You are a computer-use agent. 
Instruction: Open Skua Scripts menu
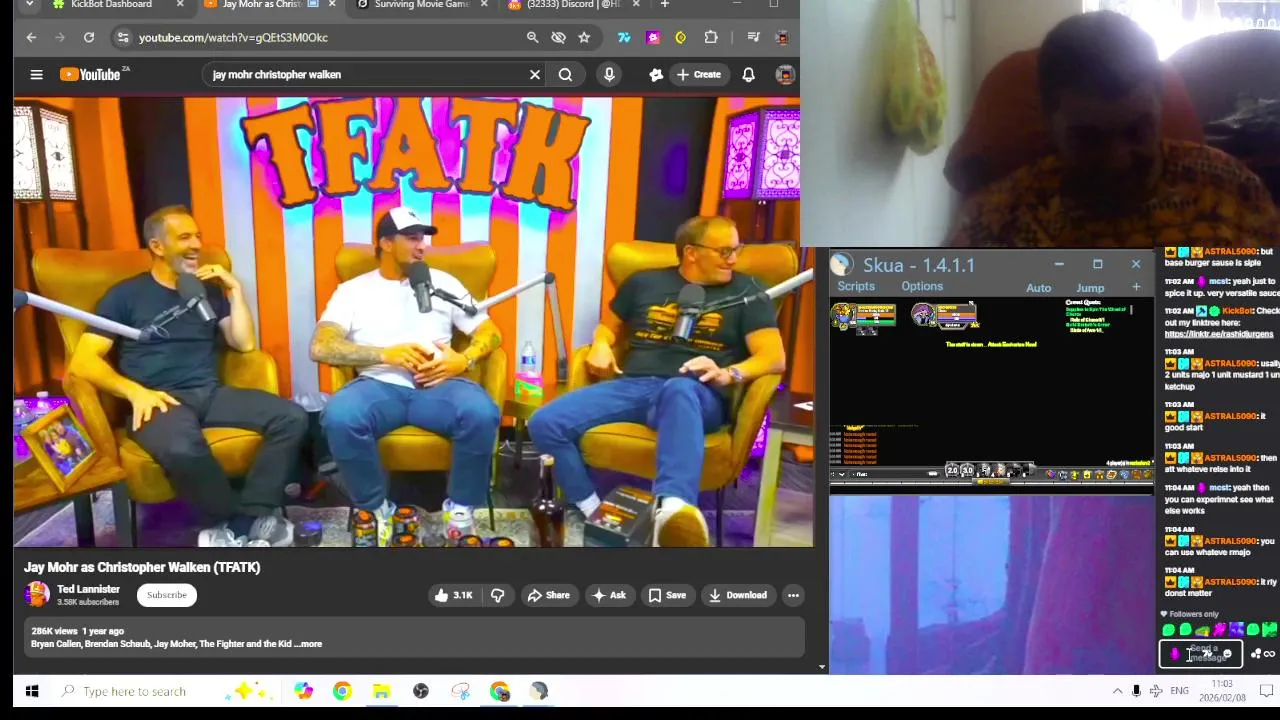(856, 287)
